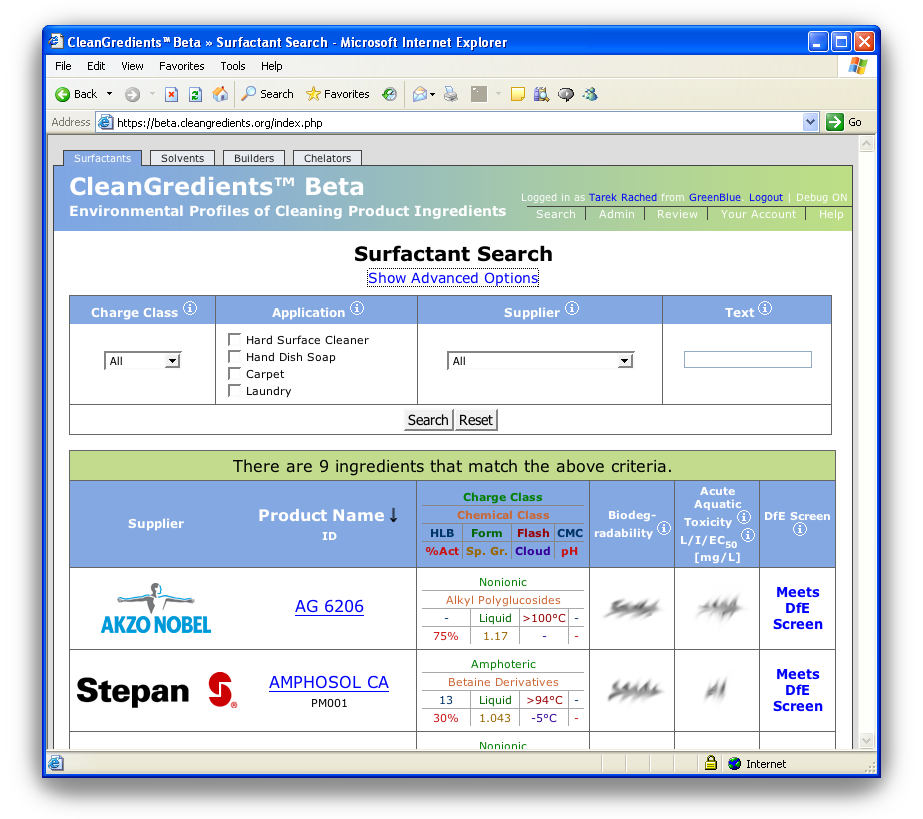923x819 pixels.
Task: Go to the Home page icon
Action: tap(220, 94)
